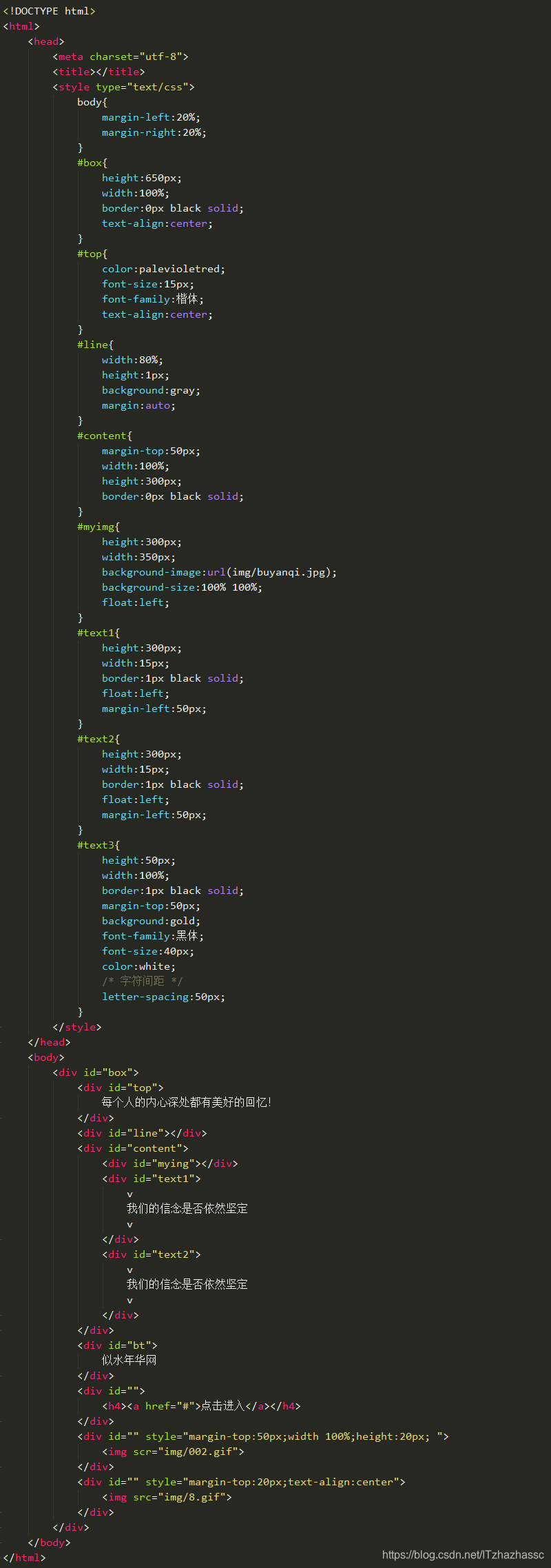Select the "margin-left:20%;" declaration
The image size is (551, 1568).
[152, 117]
